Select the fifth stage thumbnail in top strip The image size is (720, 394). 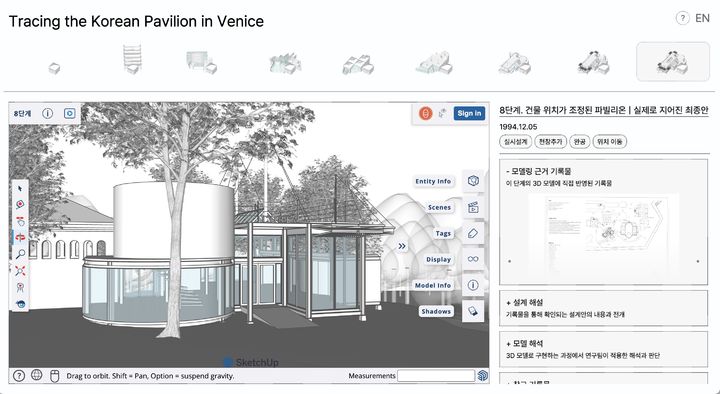click(358, 64)
